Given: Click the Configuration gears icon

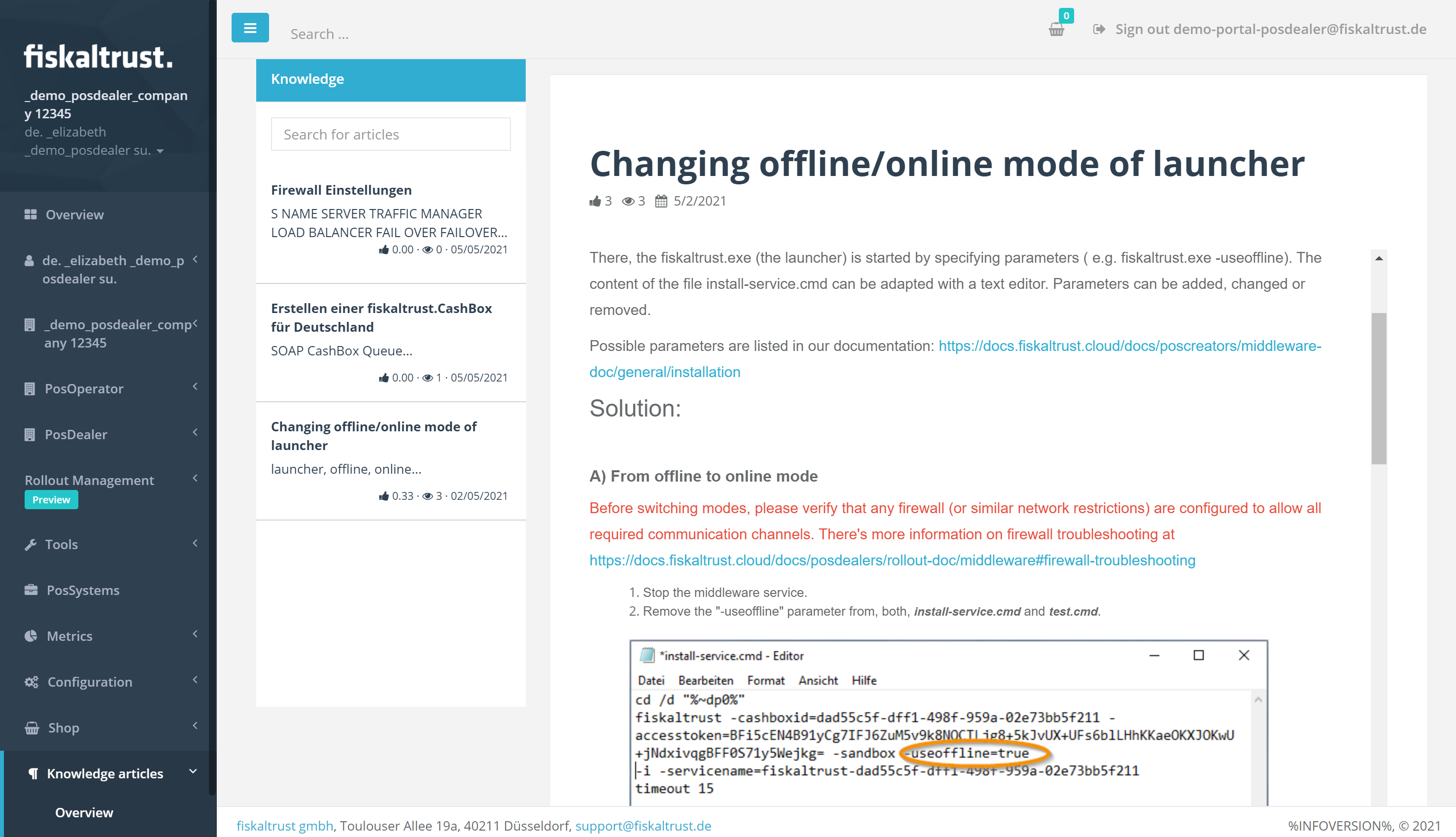Looking at the screenshot, I should 32,682.
